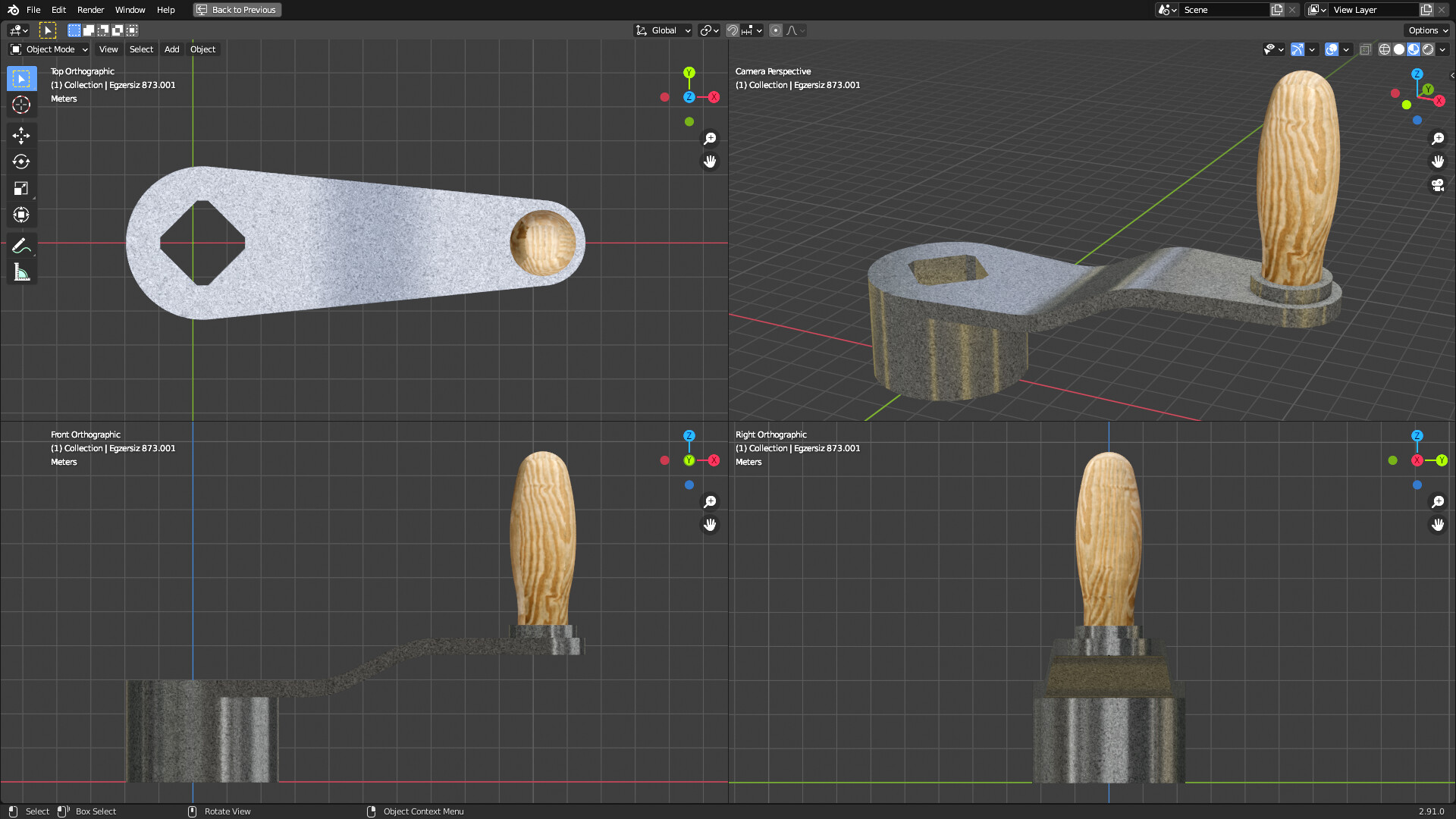Open the Render menu in the top bar
Viewport: 1456px width, 819px height.
[x=90, y=10]
